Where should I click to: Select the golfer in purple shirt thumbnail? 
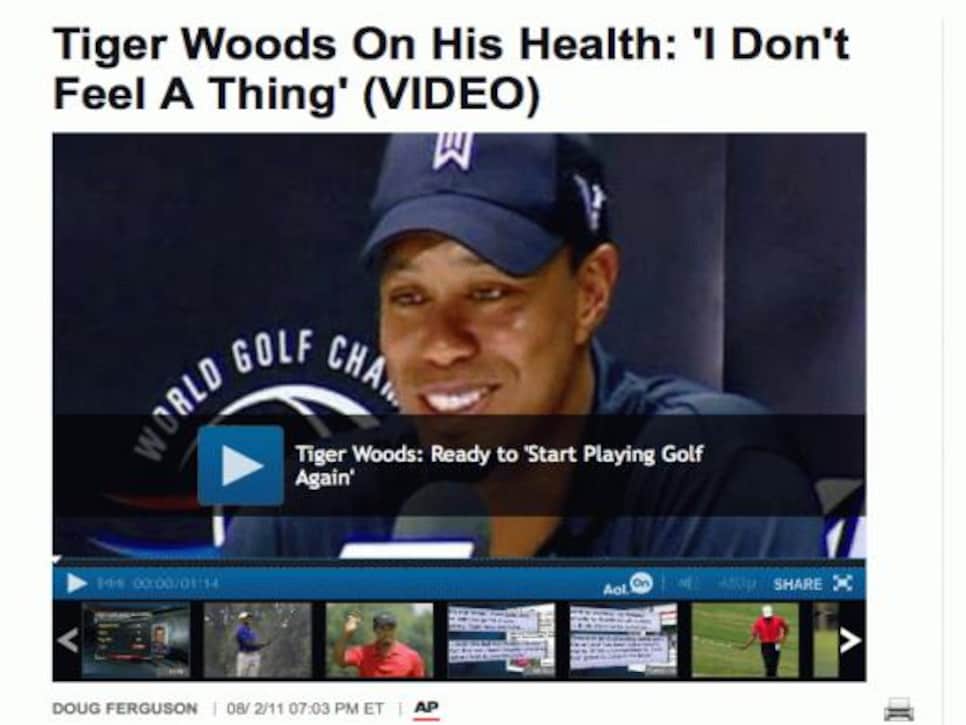coord(258,641)
